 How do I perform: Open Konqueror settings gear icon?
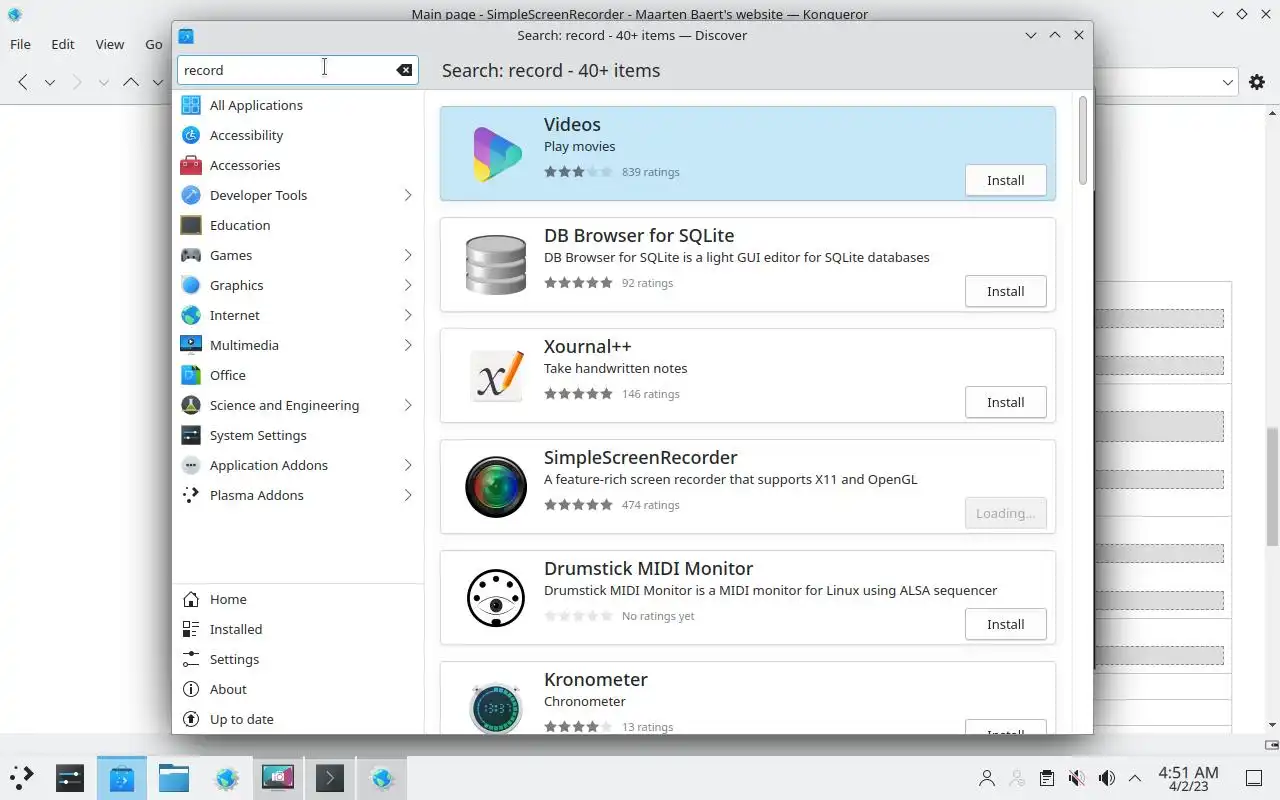point(1257,82)
